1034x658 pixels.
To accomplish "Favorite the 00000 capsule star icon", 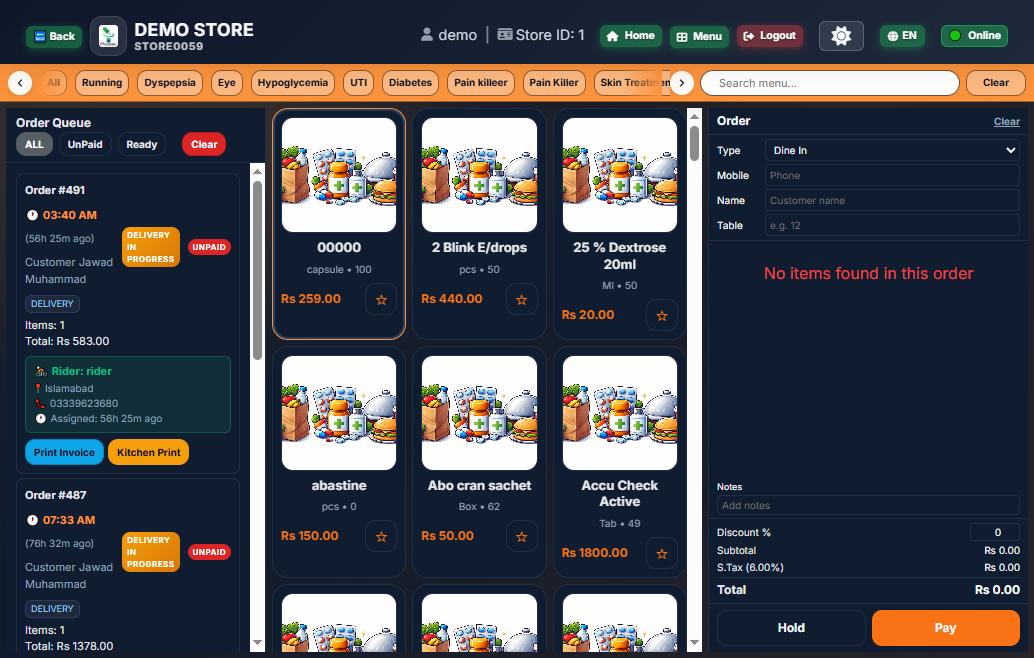I will point(381,299).
